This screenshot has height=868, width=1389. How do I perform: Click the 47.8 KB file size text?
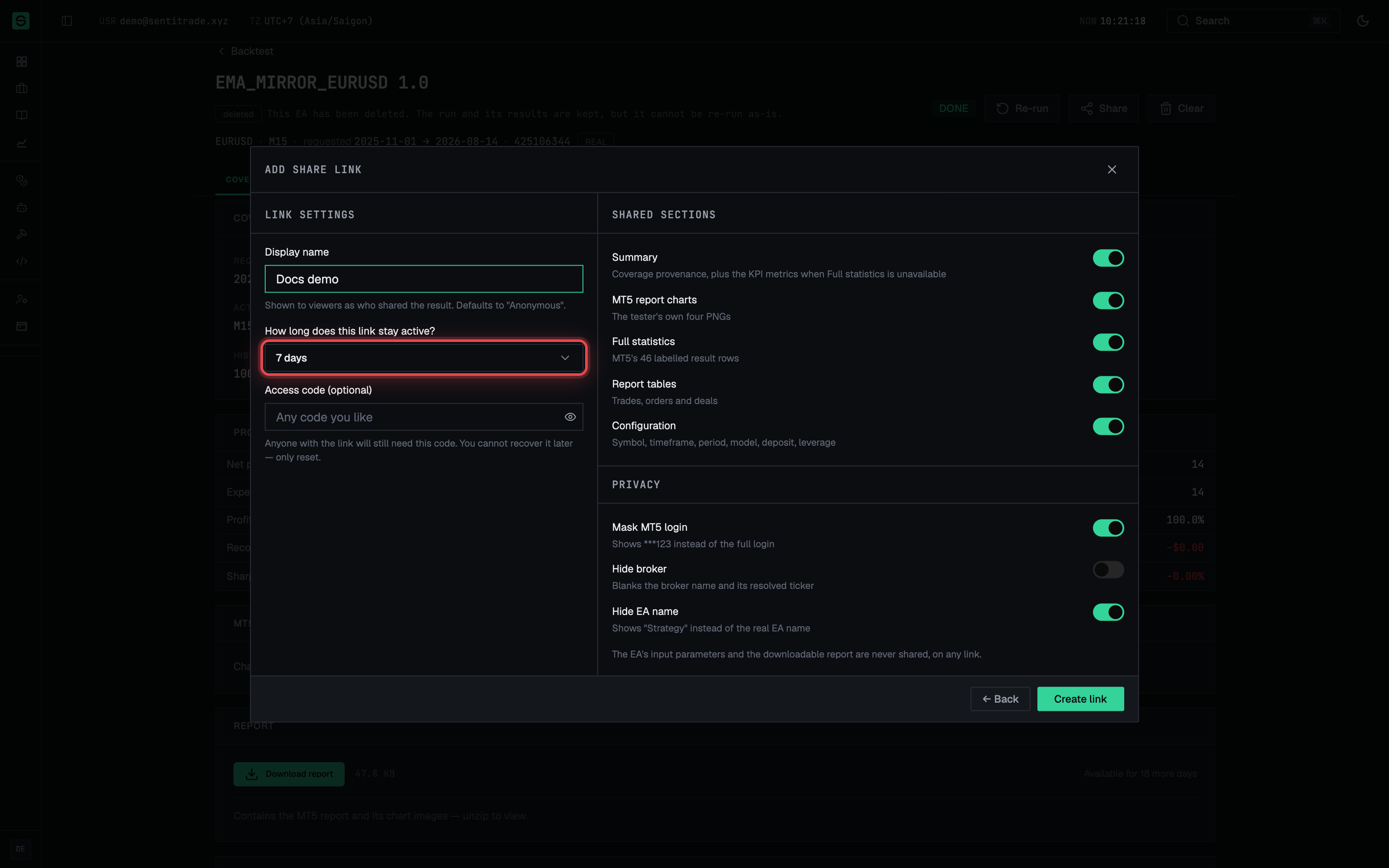pyautogui.click(x=375, y=774)
